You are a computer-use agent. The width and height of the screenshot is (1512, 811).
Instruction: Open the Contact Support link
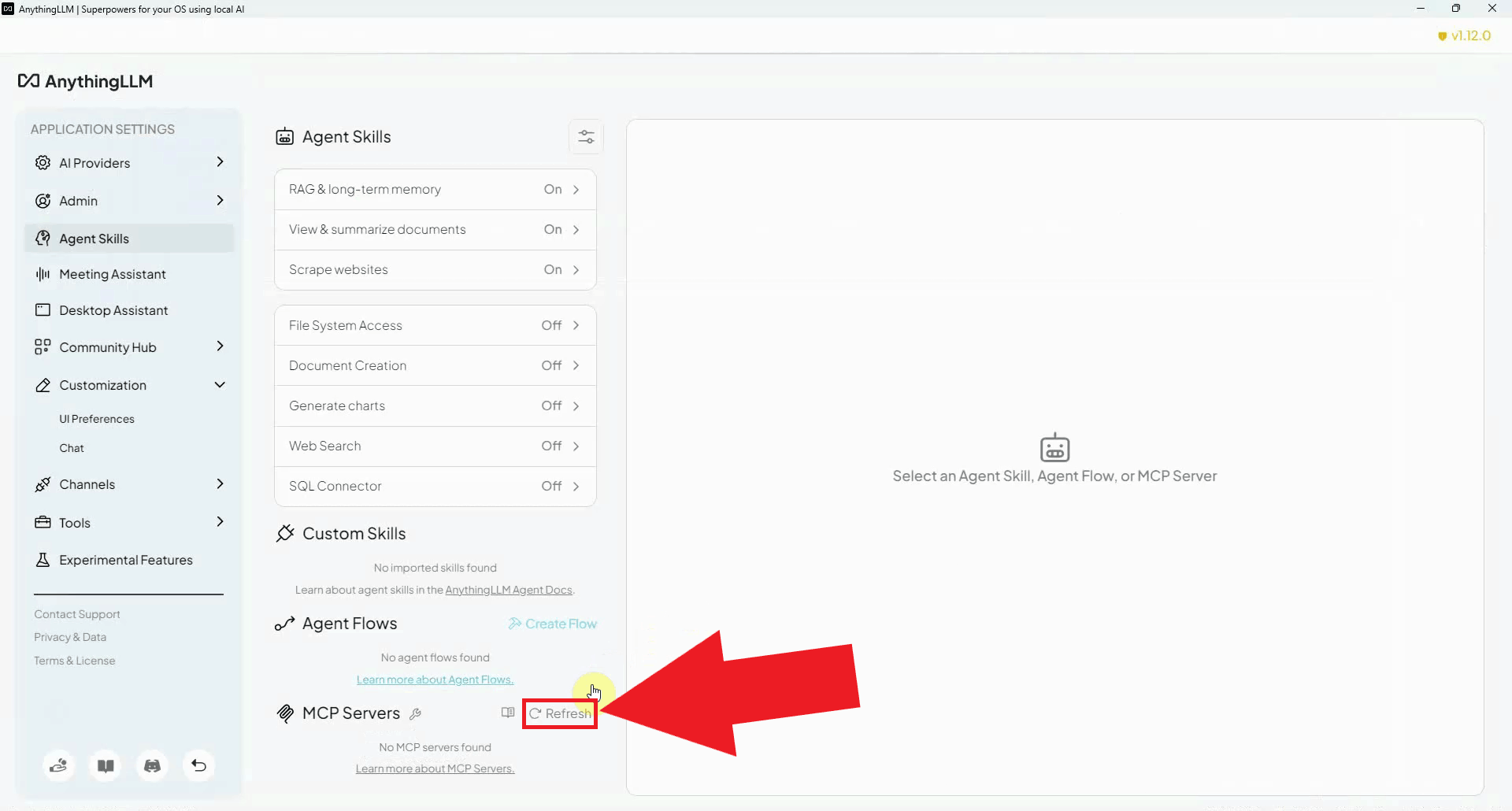point(77,614)
